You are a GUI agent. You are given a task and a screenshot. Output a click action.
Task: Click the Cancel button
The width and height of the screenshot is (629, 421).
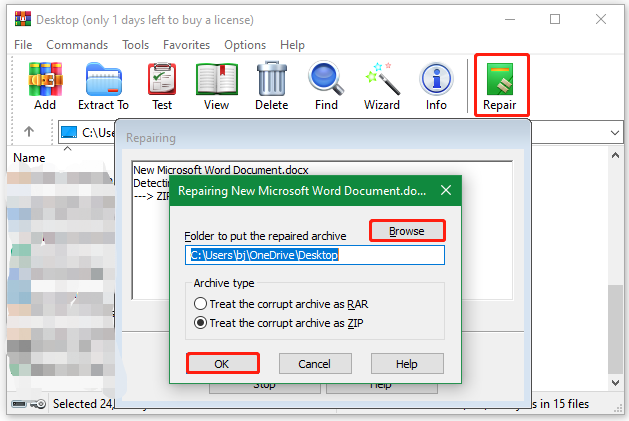tap(315, 364)
